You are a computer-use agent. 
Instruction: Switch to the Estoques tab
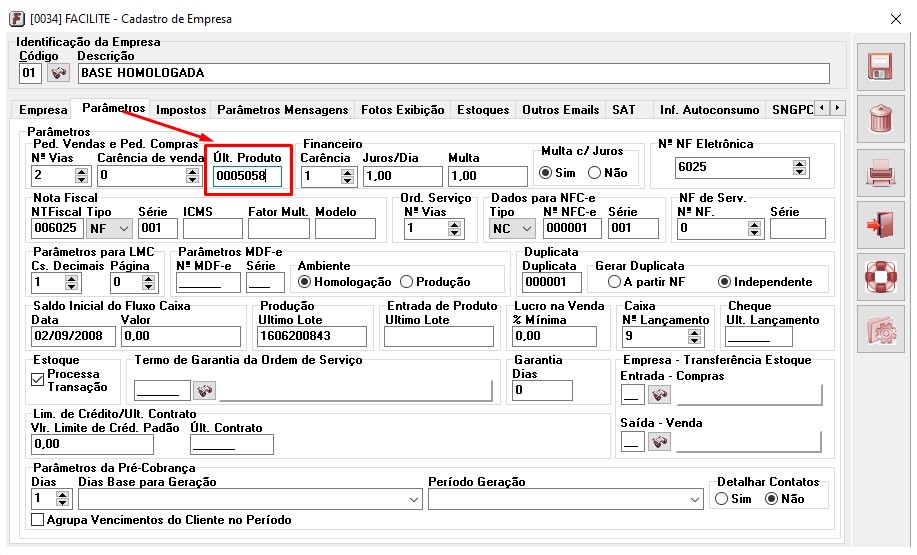click(x=483, y=110)
